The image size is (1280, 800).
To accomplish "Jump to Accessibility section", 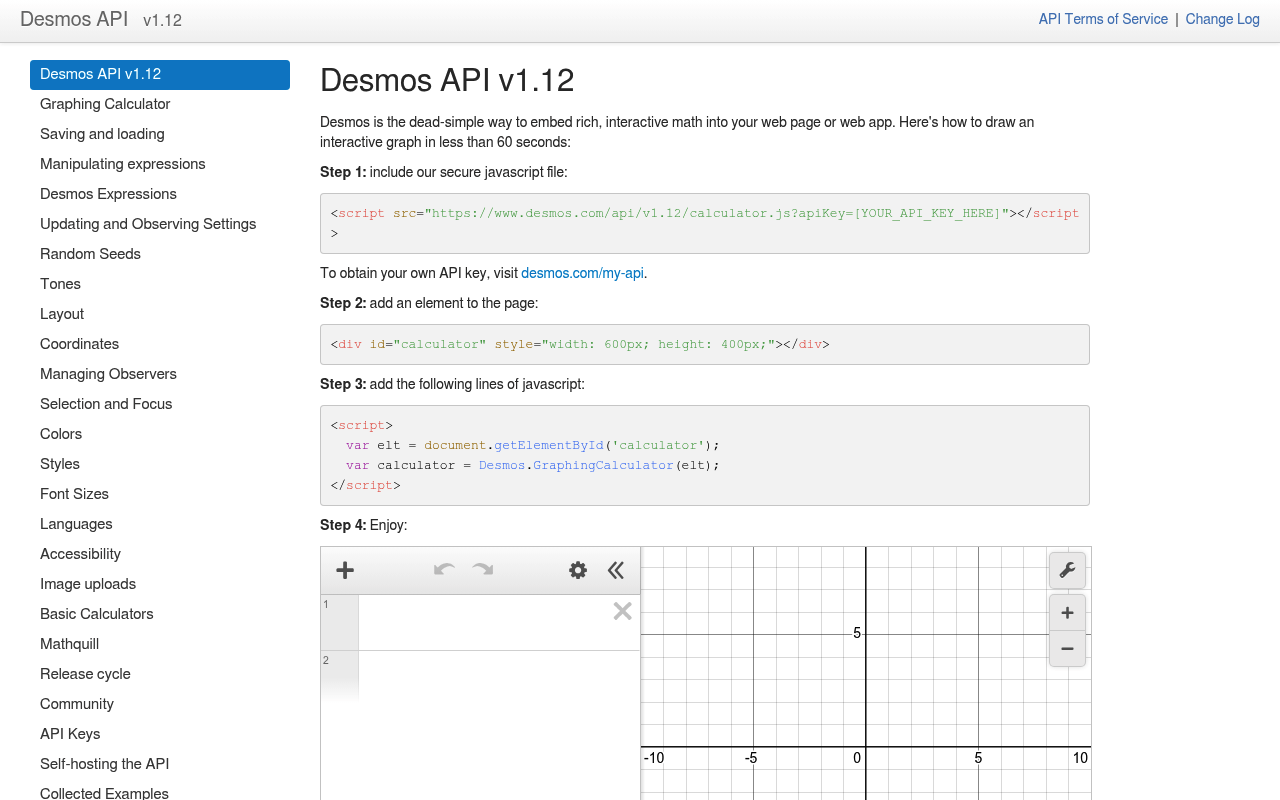I will [160, 554].
